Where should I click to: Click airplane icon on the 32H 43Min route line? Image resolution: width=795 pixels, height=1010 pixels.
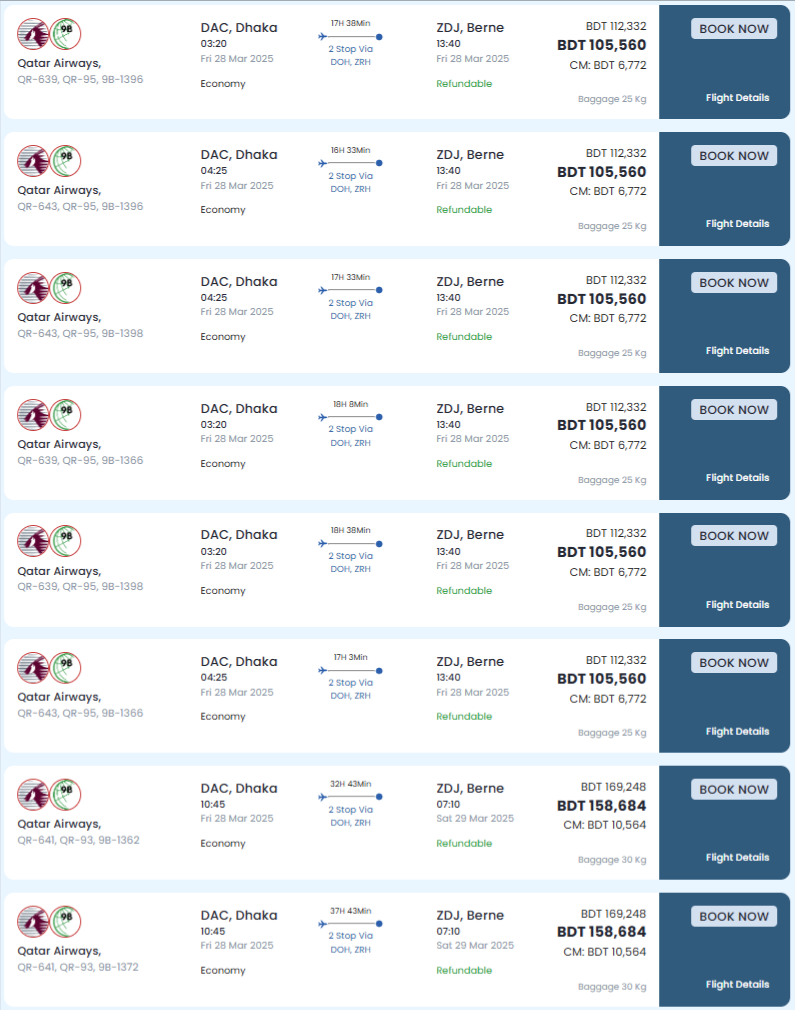point(323,797)
